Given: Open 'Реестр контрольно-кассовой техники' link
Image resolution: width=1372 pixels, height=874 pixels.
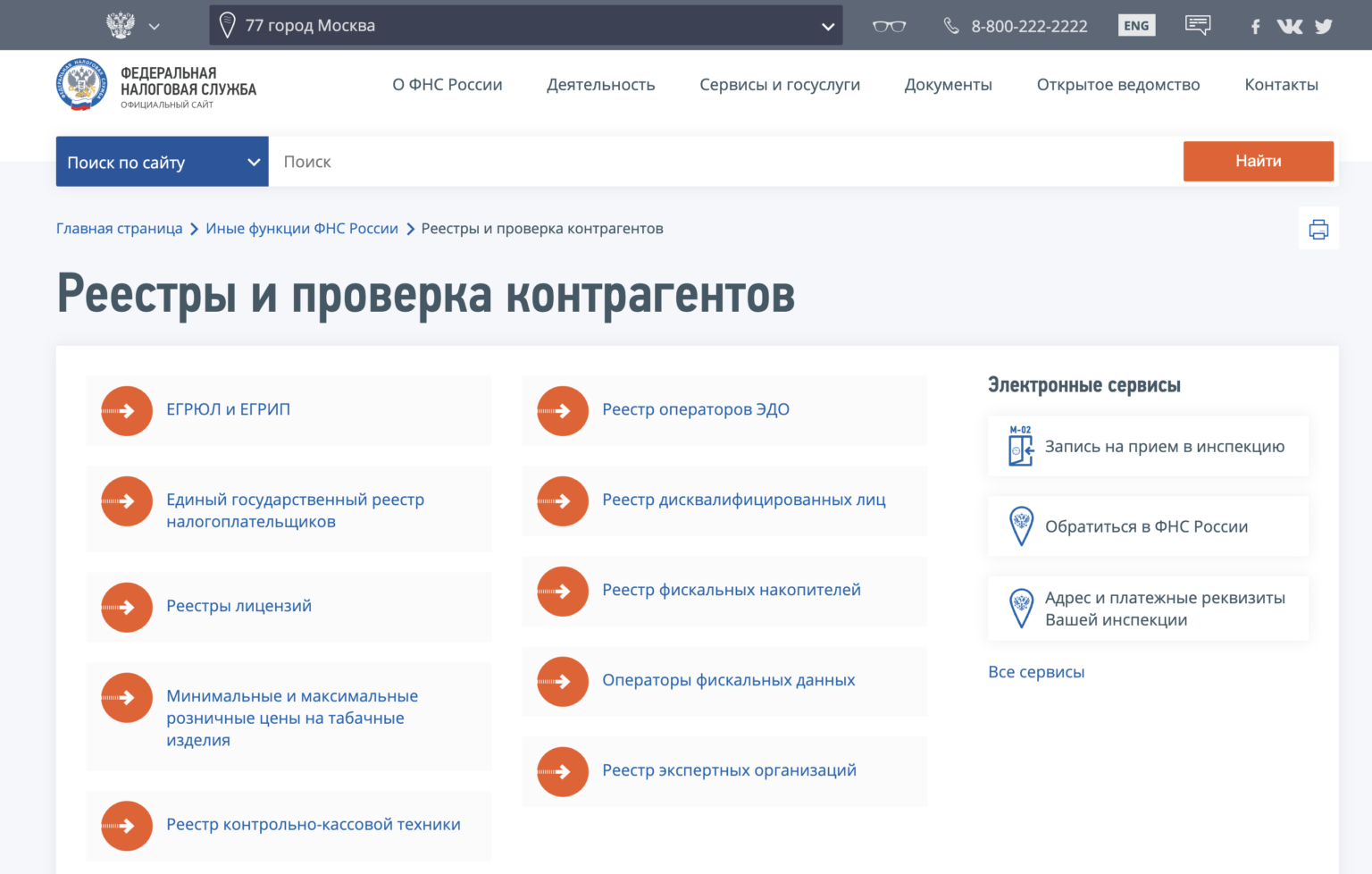Looking at the screenshot, I should pyautogui.click(x=314, y=824).
